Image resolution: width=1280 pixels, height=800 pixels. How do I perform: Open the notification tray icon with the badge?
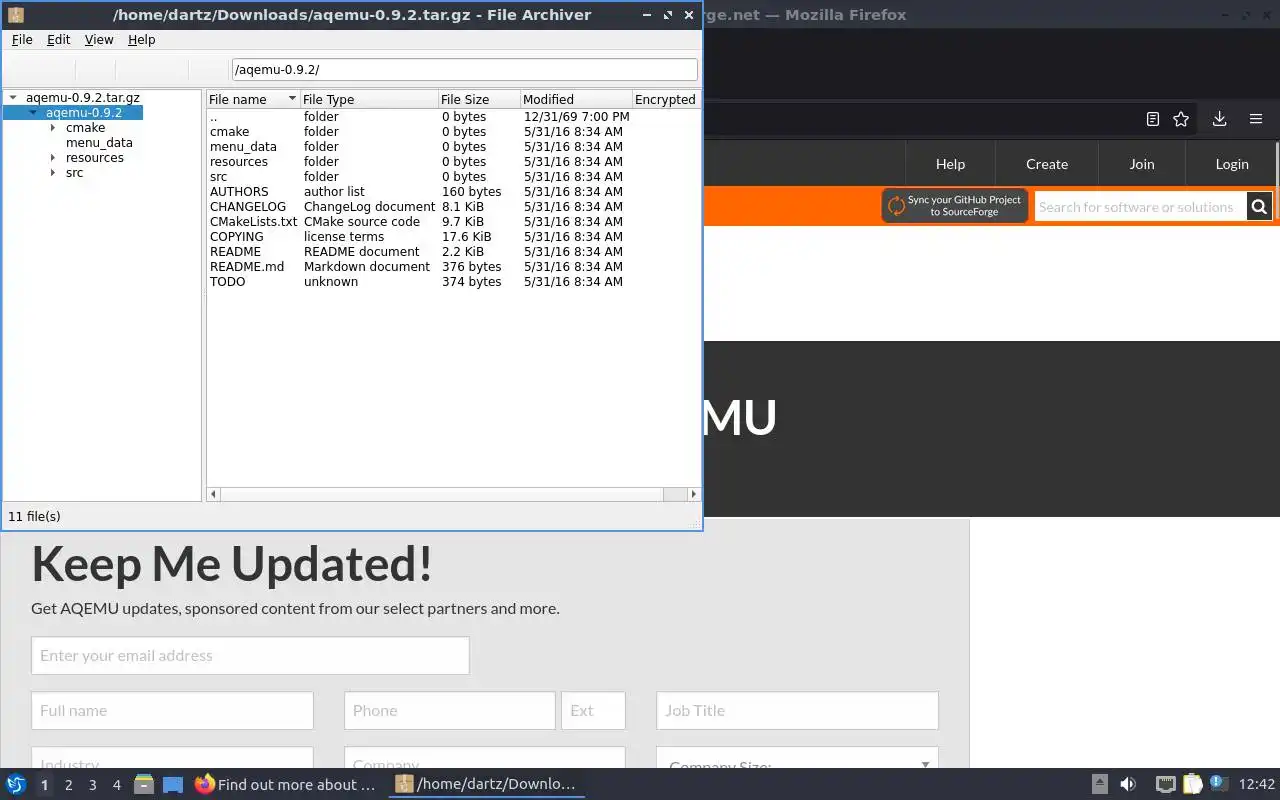[1218, 784]
